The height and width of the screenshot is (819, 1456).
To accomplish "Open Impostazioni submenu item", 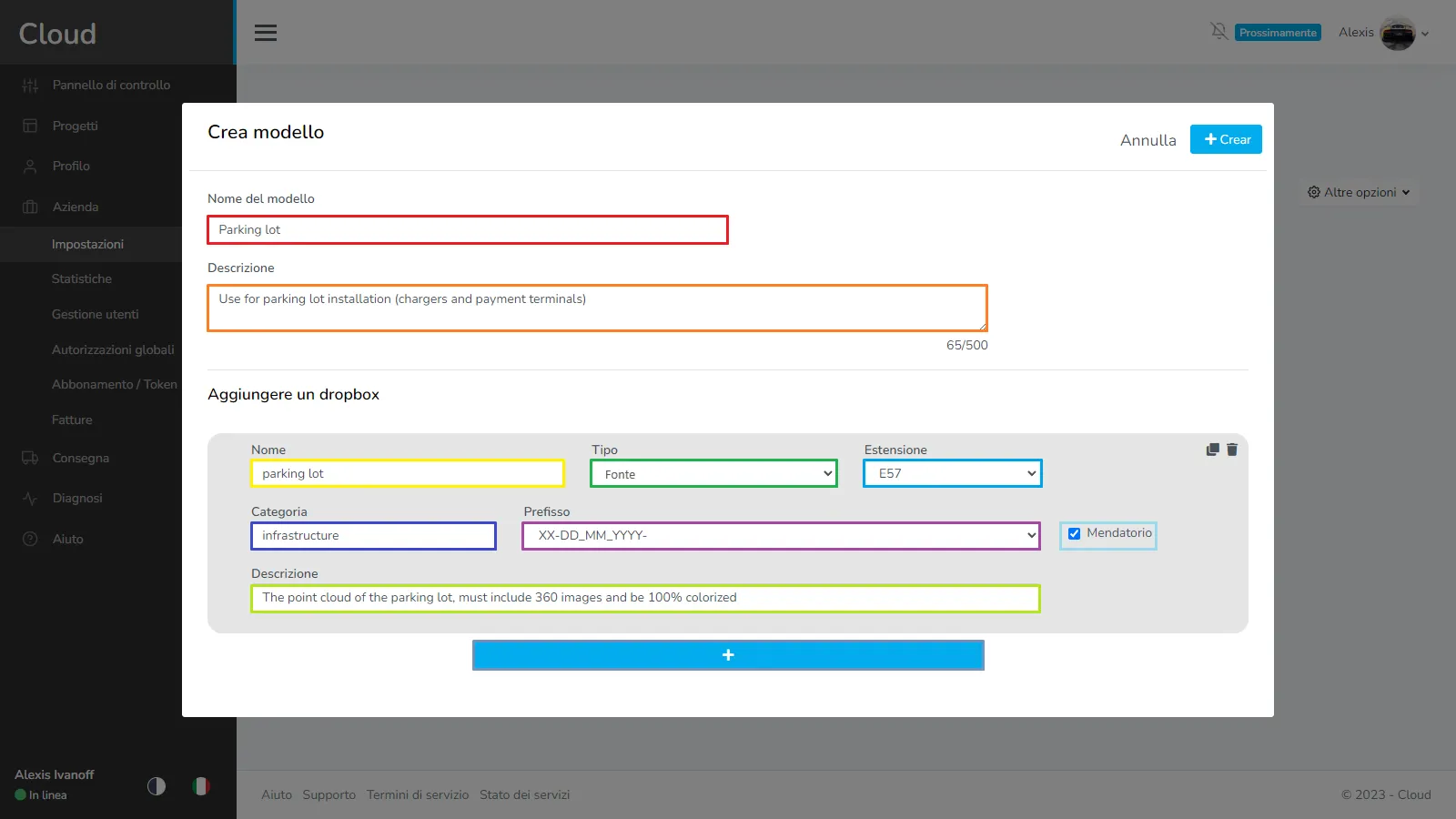I will pyautogui.click(x=87, y=244).
